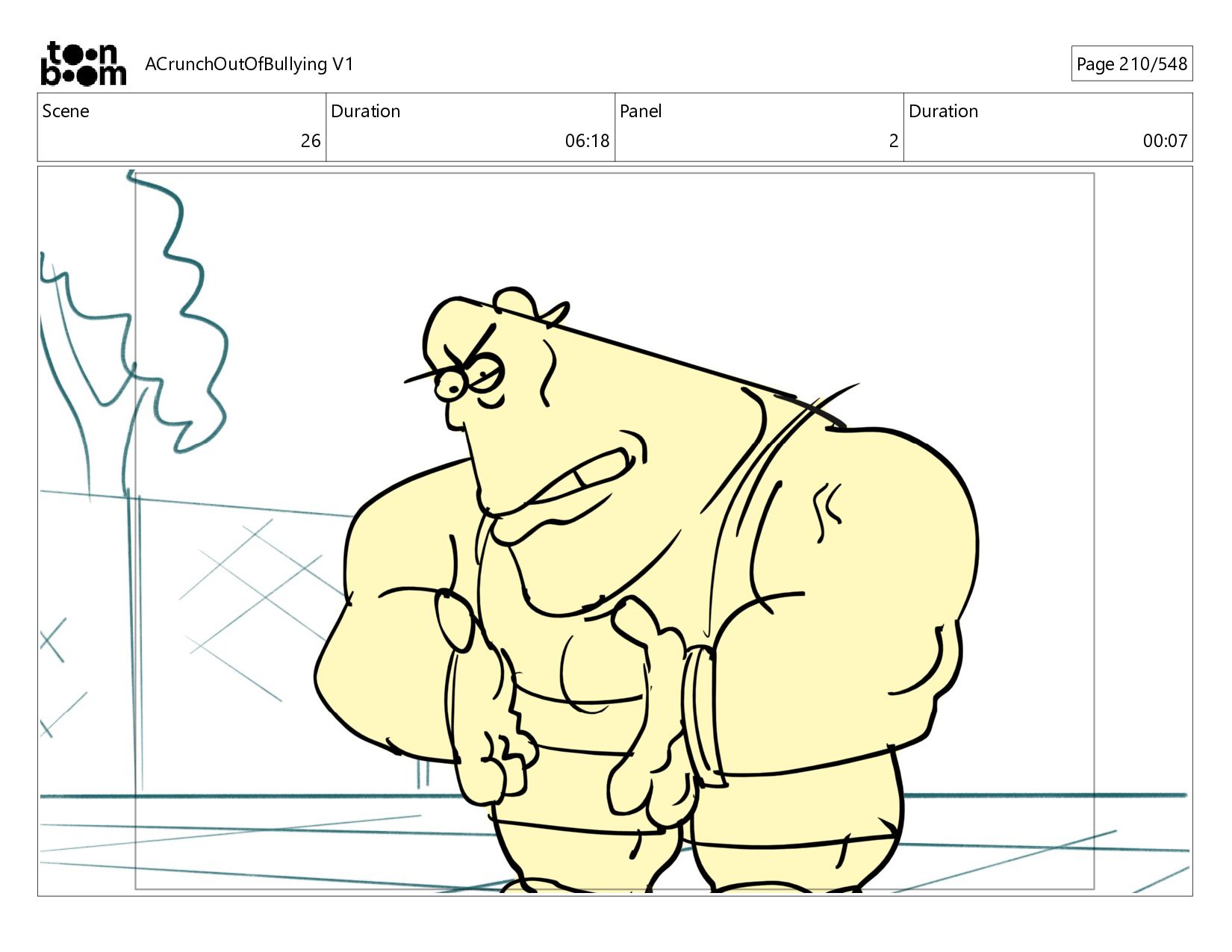Click the 'Scene' header label
Image resolution: width=1232 pixels, height=952 pixels.
point(66,111)
